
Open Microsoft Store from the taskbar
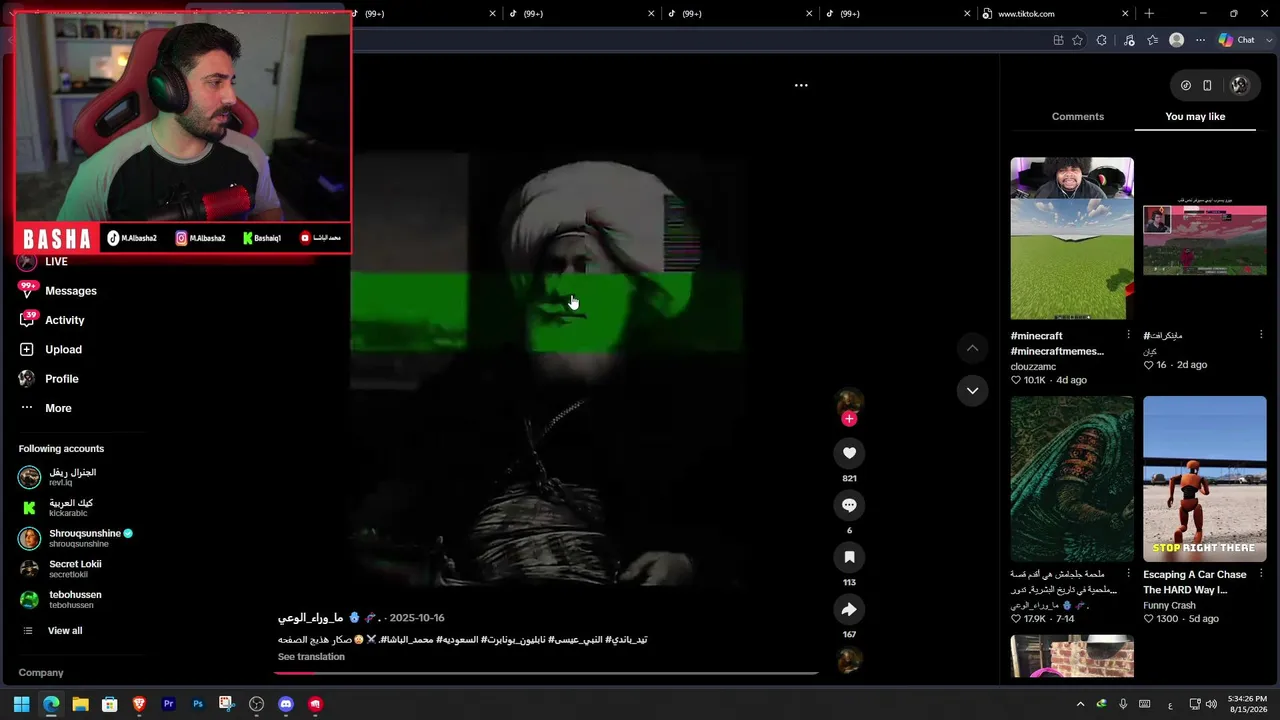point(110,704)
